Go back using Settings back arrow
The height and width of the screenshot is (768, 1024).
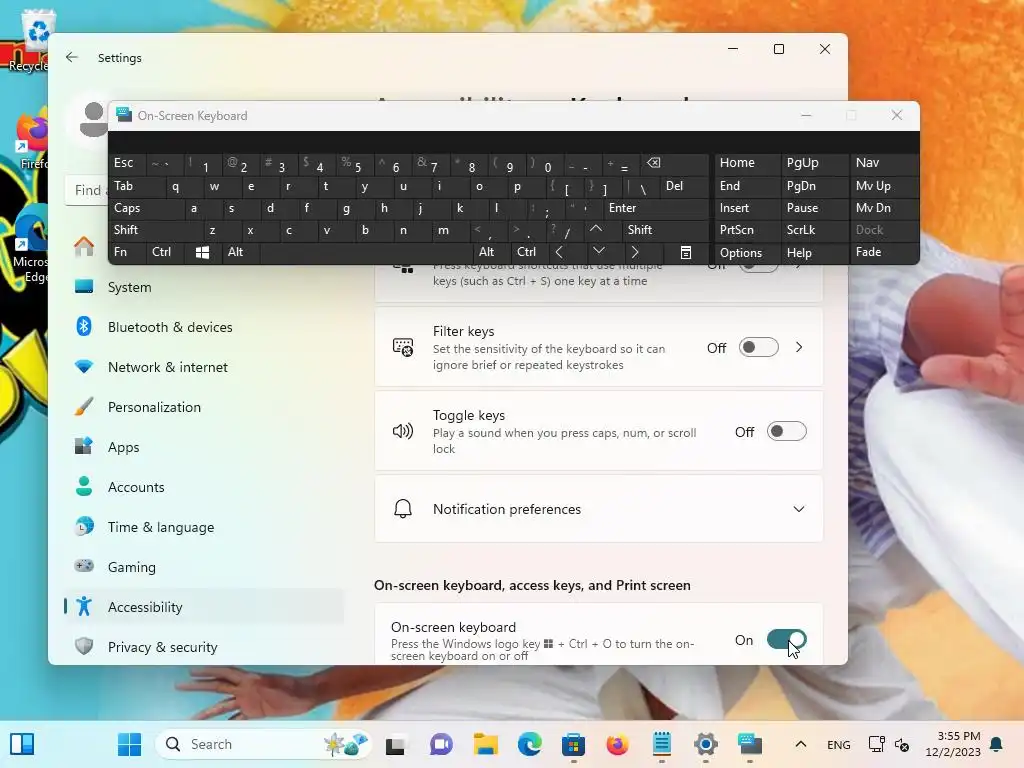(x=72, y=57)
